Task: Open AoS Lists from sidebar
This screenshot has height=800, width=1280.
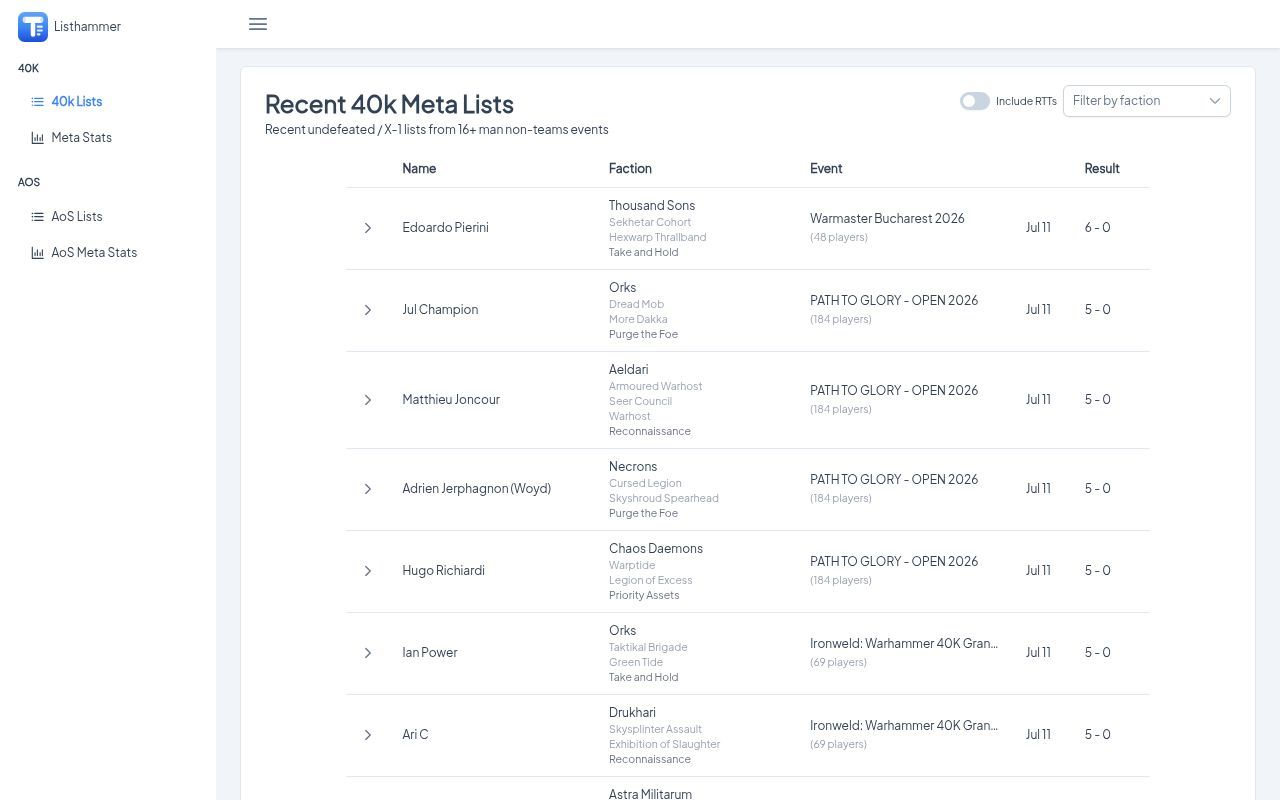Action: [x=77, y=216]
